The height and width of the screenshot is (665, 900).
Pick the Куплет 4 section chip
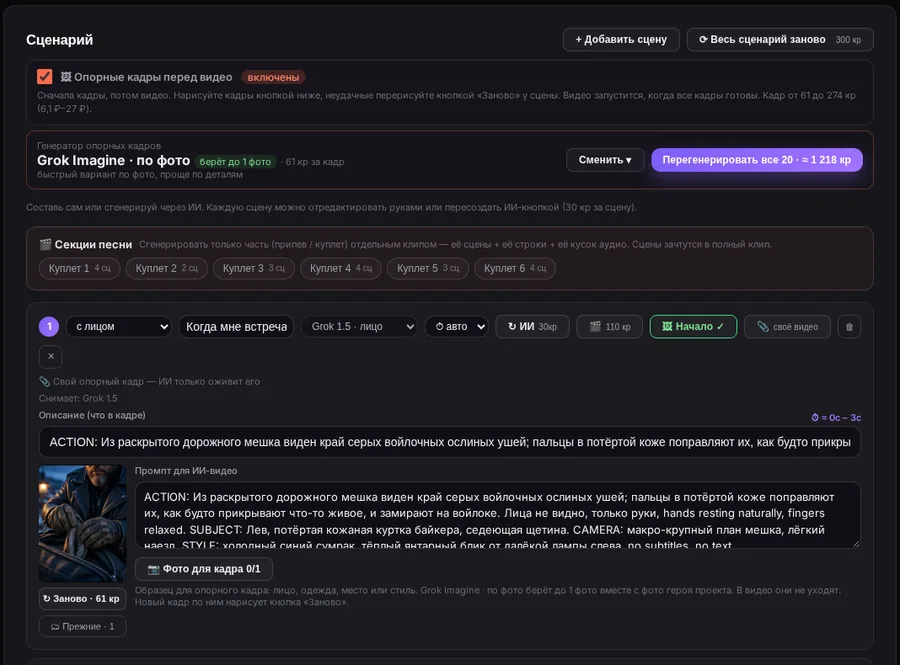[341, 268]
